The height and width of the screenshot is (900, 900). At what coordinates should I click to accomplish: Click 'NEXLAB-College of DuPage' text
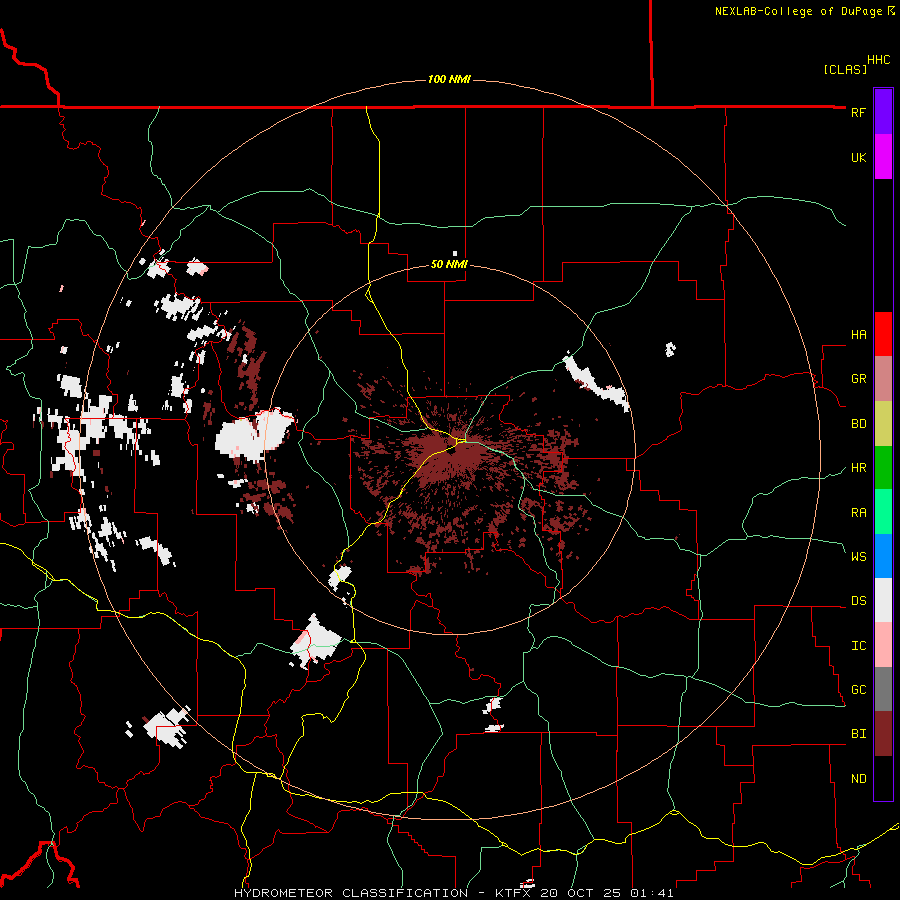pos(798,11)
